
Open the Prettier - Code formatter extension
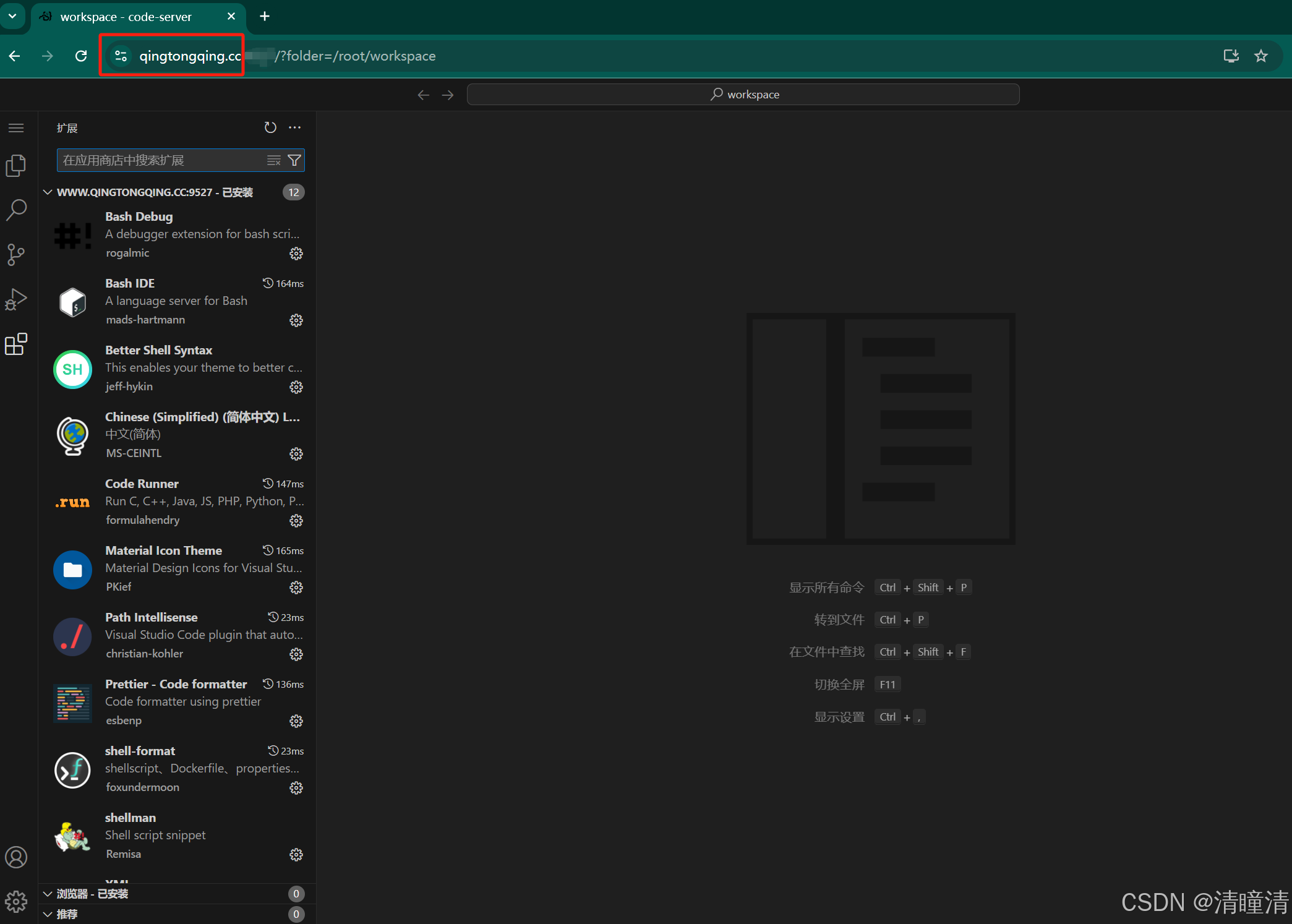[177, 703]
